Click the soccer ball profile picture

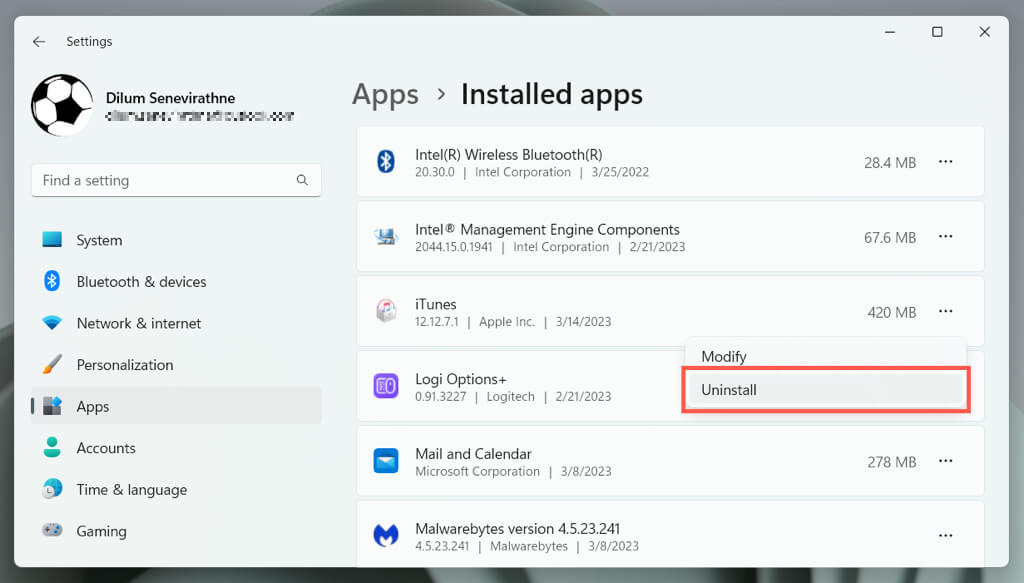coord(62,105)
